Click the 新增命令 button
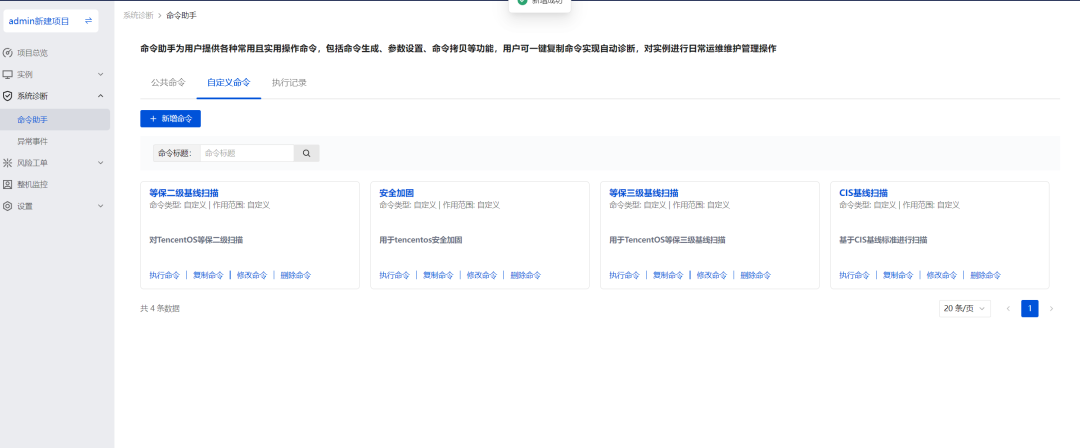Image resolution: width=1080 pixels, height=448 pixels. [x=170, y=118]
